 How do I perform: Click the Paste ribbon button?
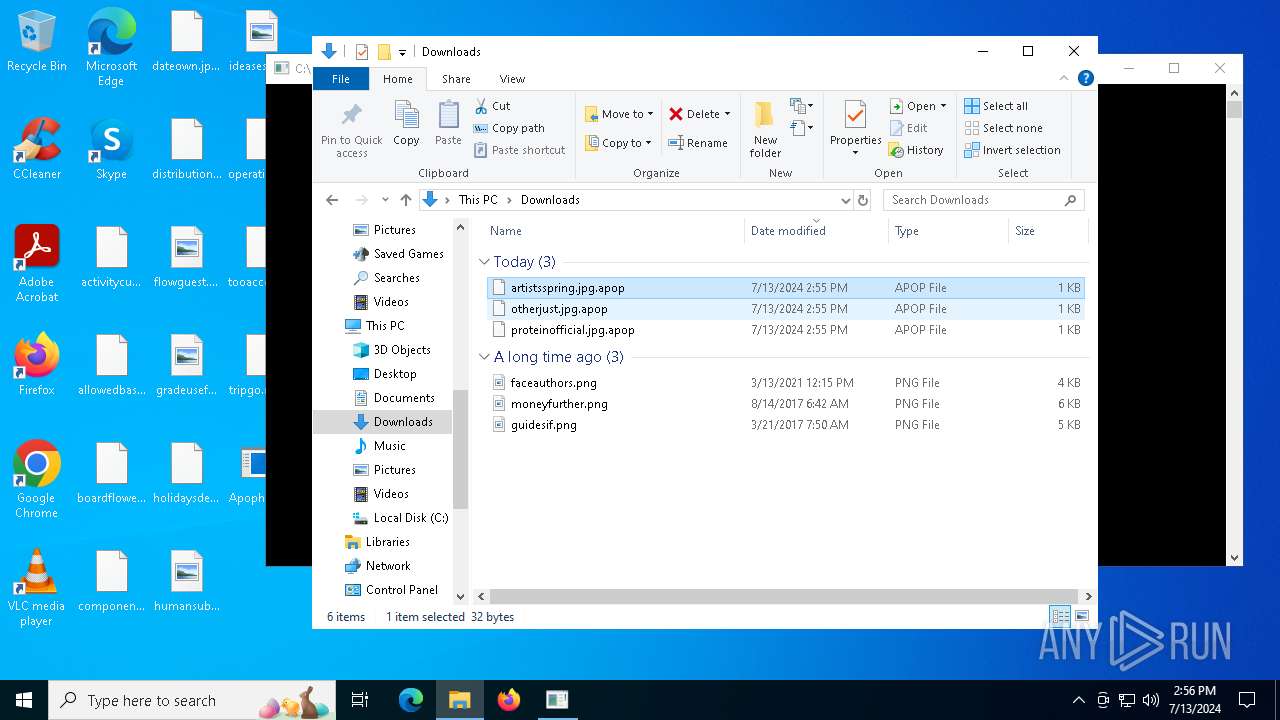point(448,124)
